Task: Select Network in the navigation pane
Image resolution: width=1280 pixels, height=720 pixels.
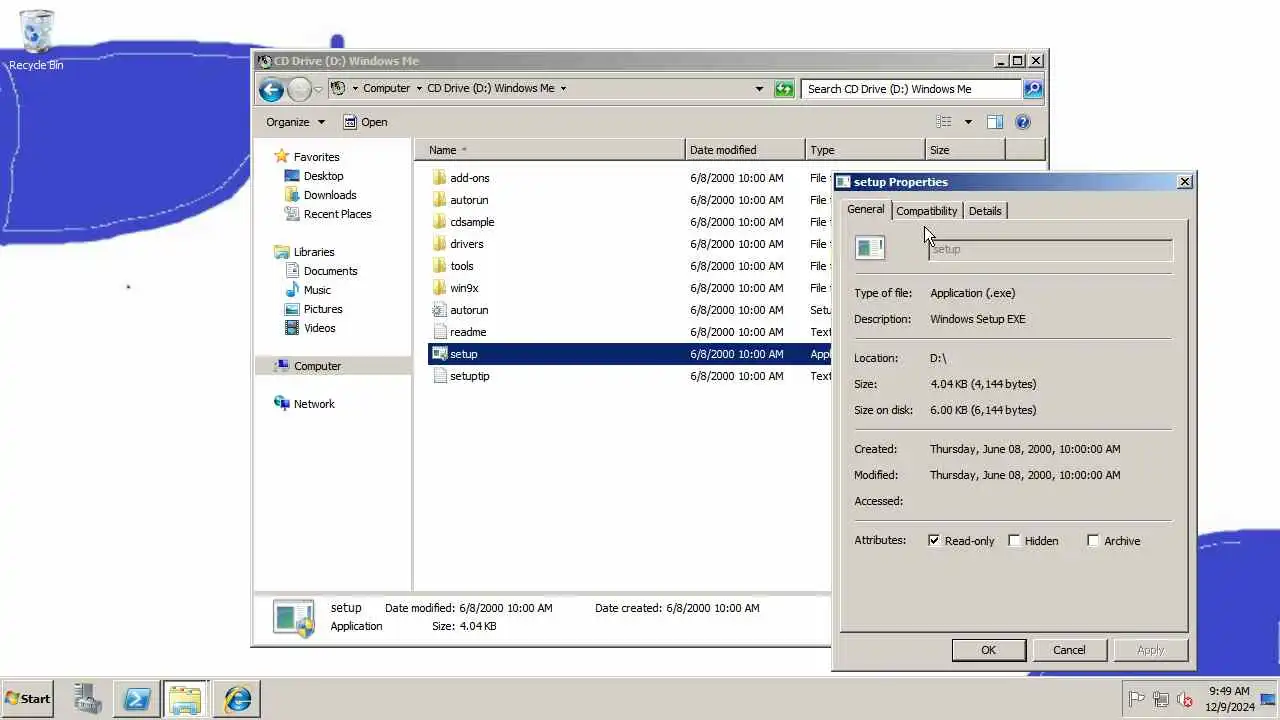Action: [314, 404]
